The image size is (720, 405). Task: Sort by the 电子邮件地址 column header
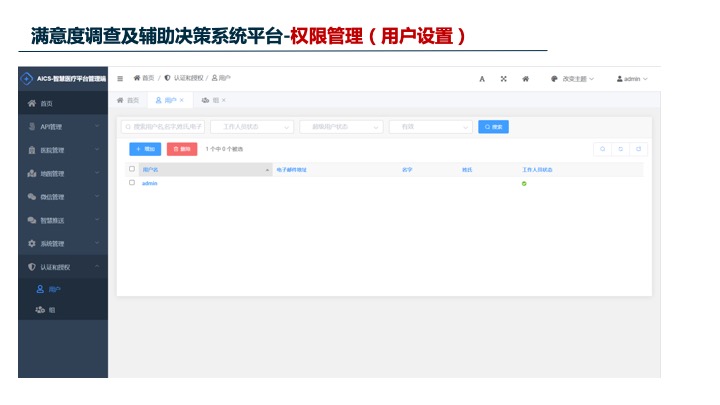click(291, 170)
